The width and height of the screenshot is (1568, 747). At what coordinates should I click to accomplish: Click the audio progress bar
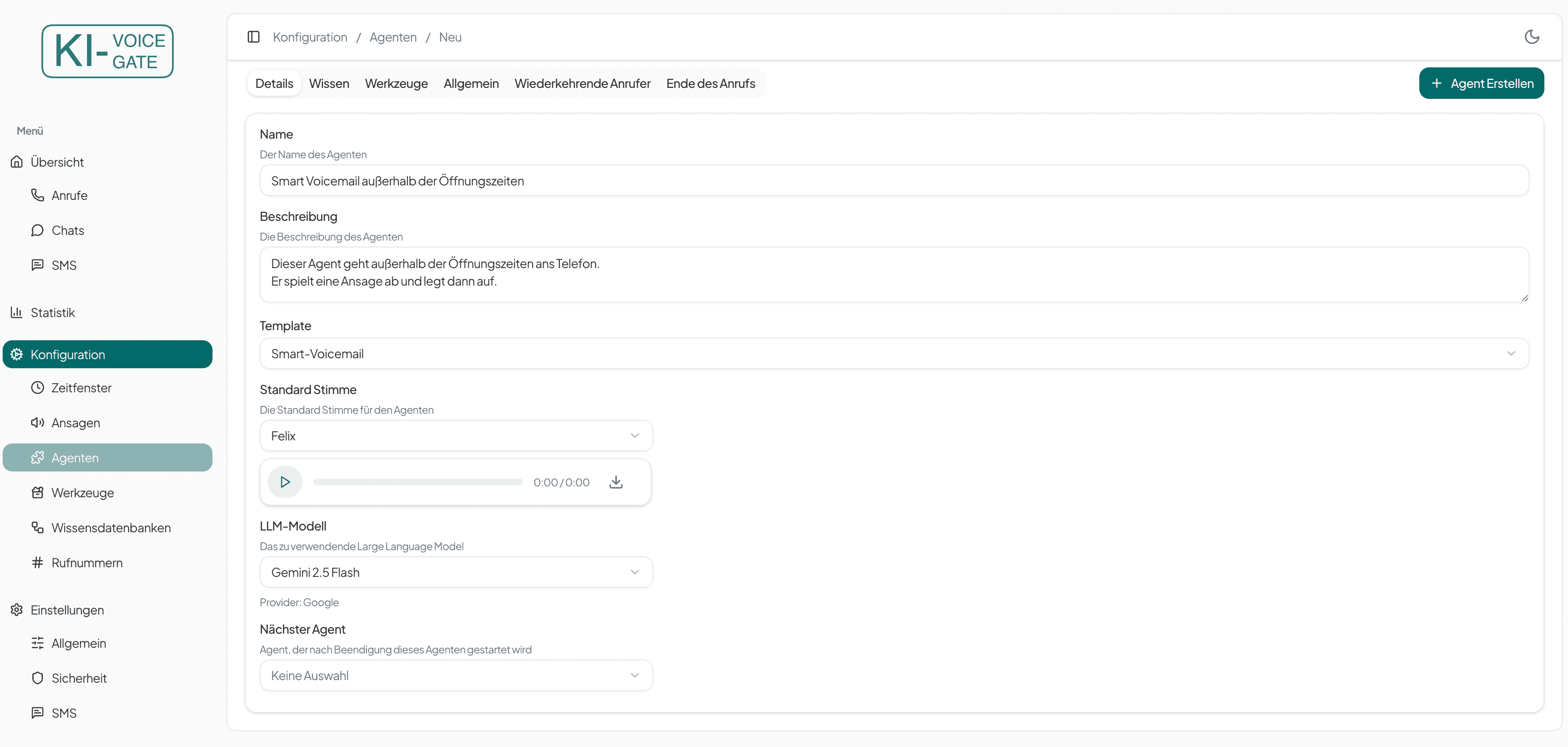(418, 482)
